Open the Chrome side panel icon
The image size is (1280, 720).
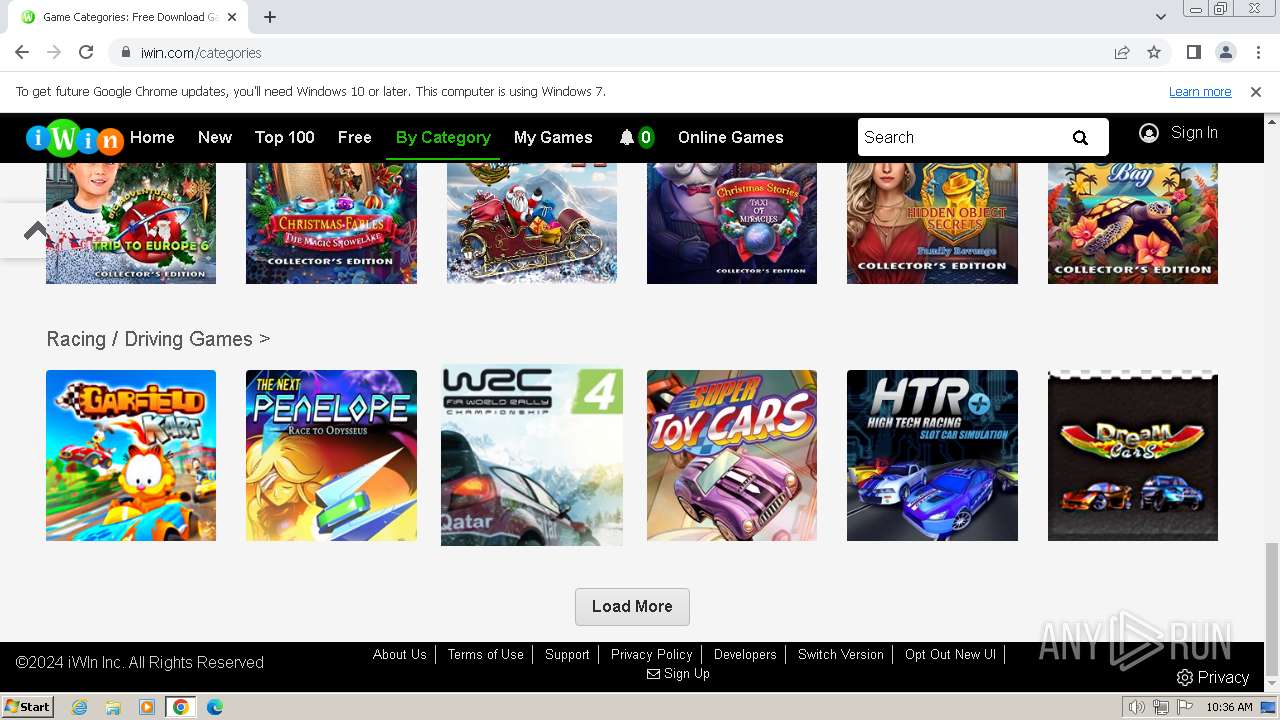point(1193,52)
